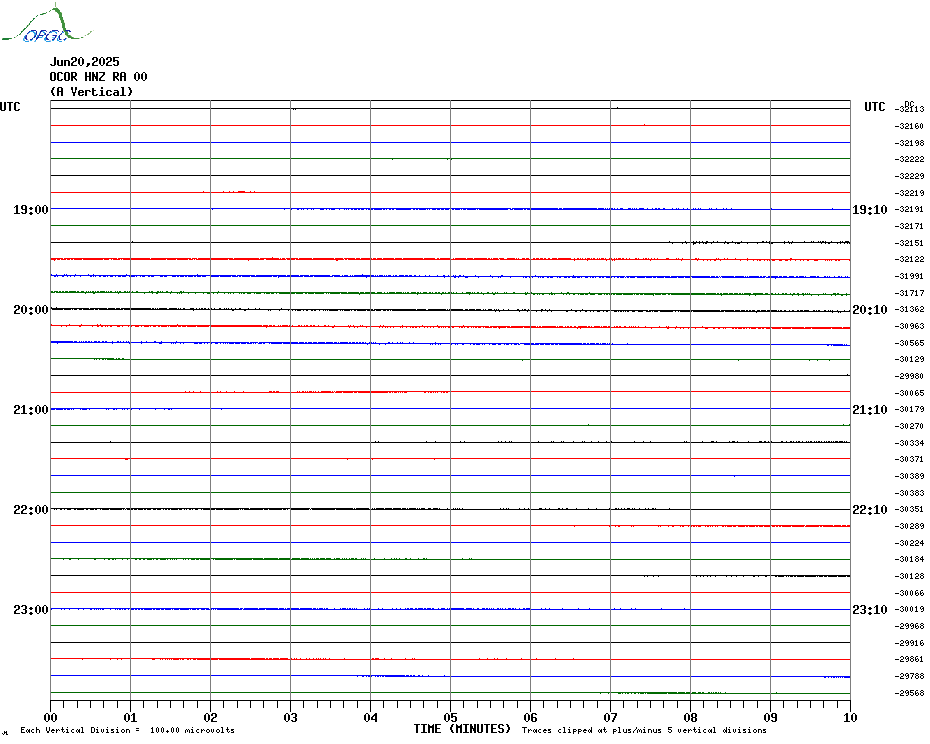The height and width of the screenshot is (744, 930).
Task: Click the 00 minute axis label
Action: coord(50,717)
